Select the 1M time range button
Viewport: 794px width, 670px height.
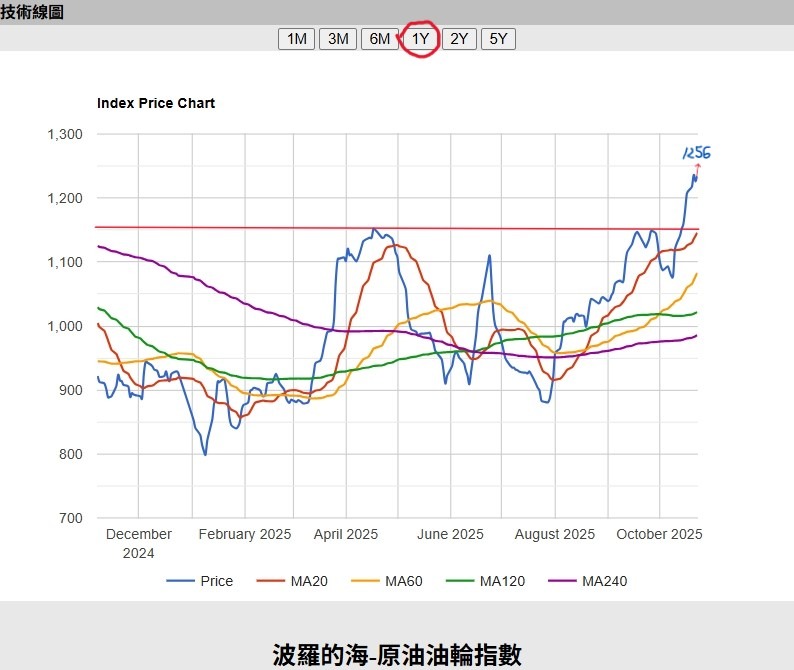click(x=297, y=39)
